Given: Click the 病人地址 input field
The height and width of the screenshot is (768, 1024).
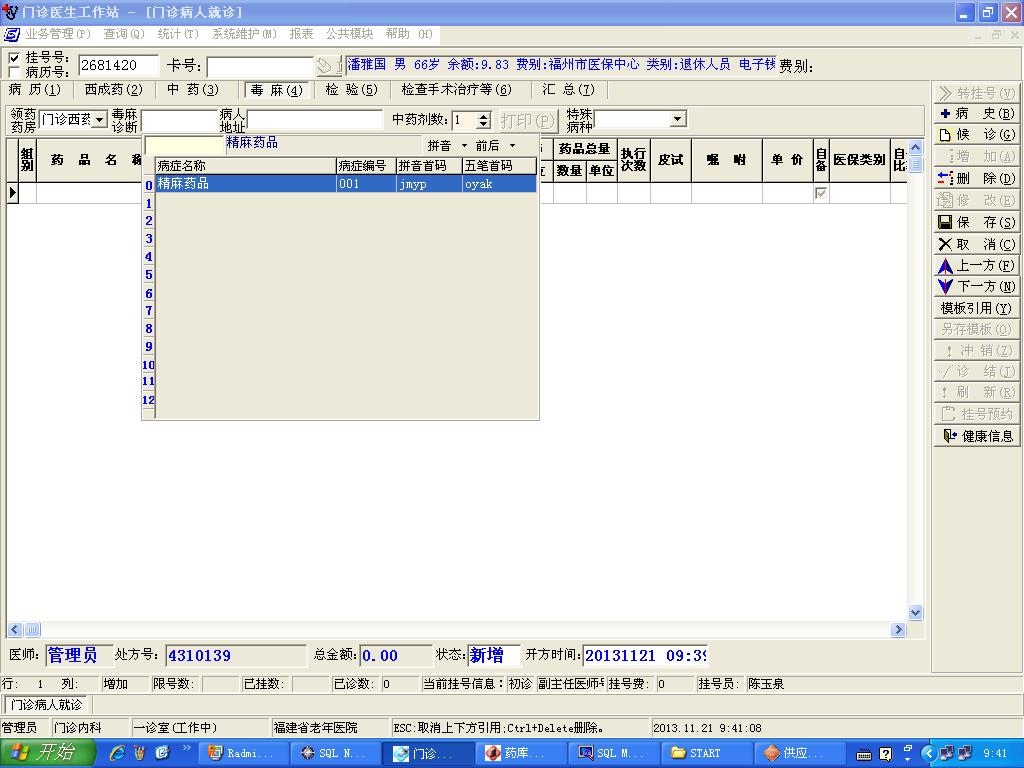Looking at the screenshot, I should tap(315, 120).
